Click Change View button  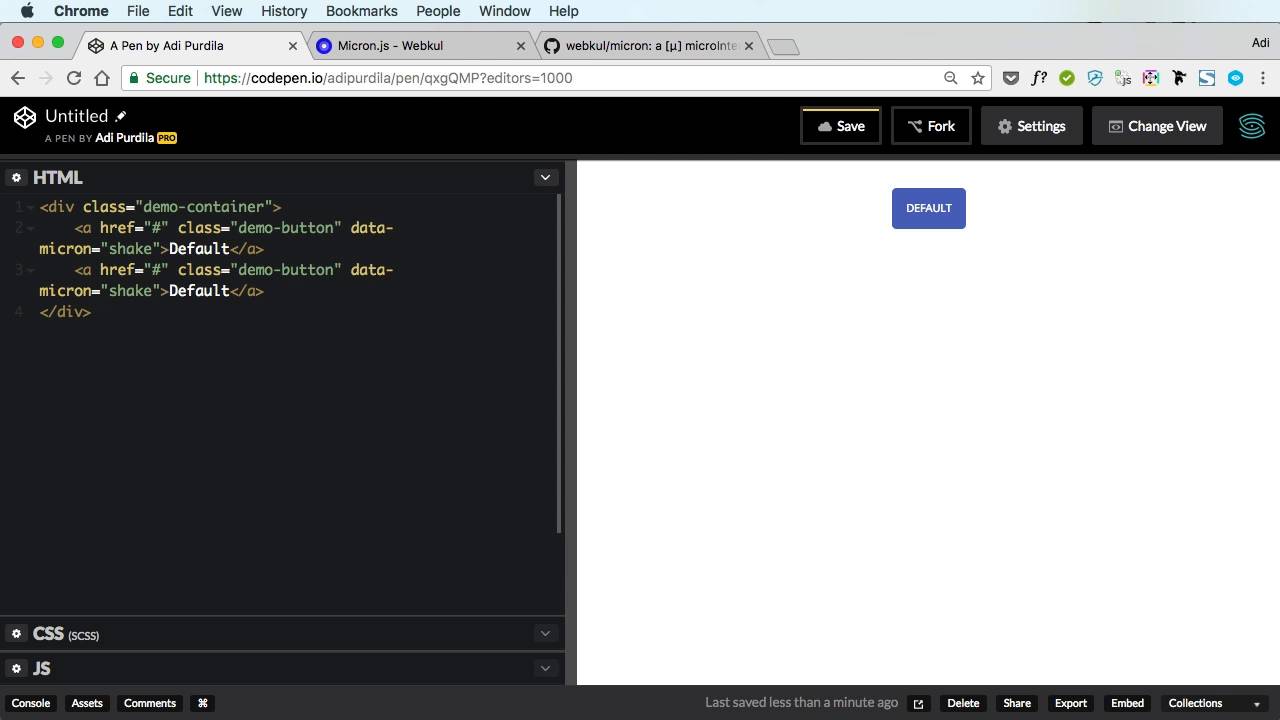pos(1157,126)
